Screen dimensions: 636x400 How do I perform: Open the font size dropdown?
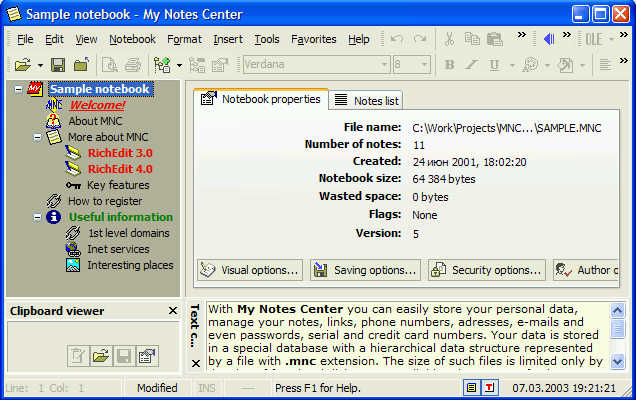tap(424, 65)
